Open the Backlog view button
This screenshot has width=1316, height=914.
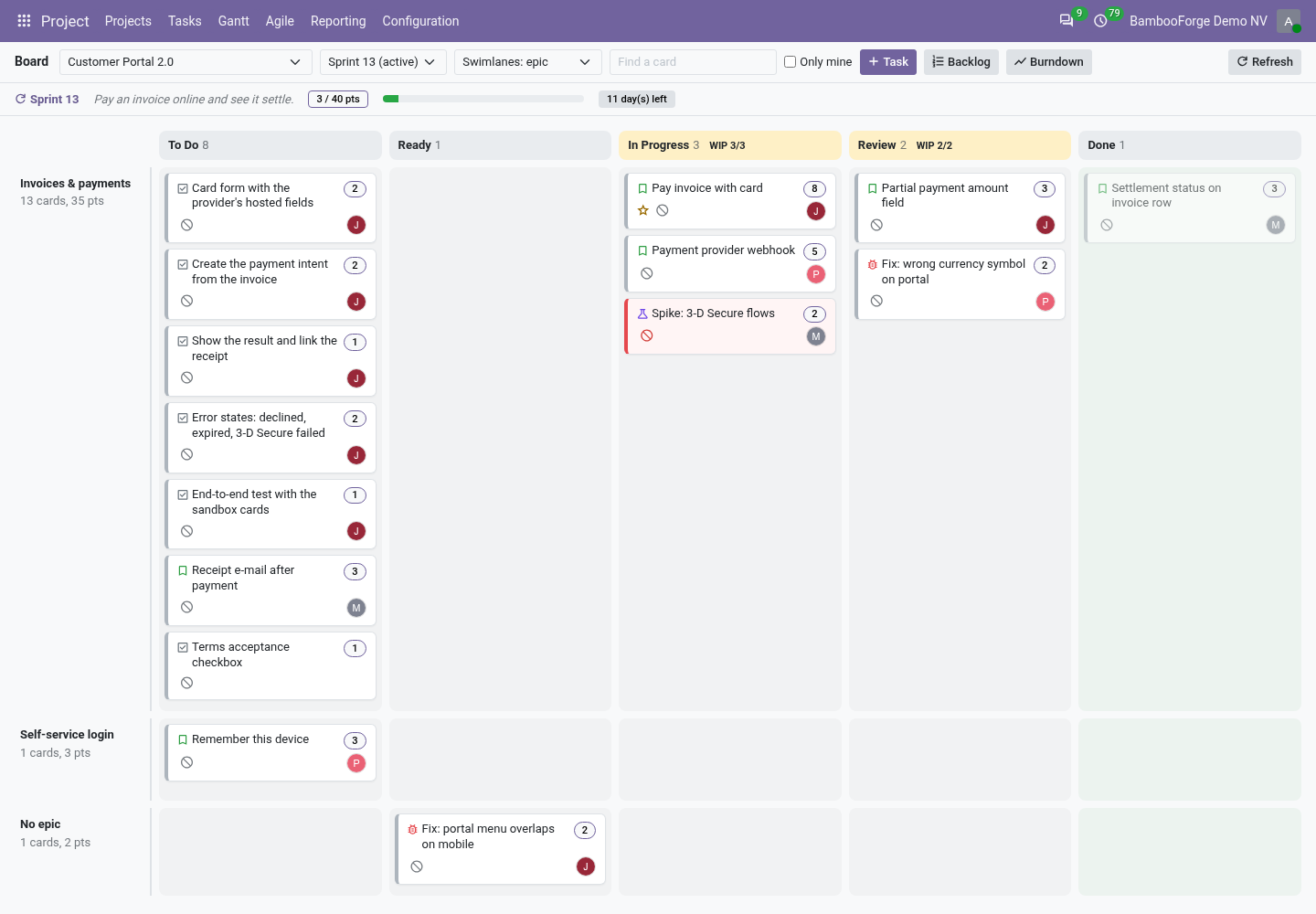click(x=961, y=62)
